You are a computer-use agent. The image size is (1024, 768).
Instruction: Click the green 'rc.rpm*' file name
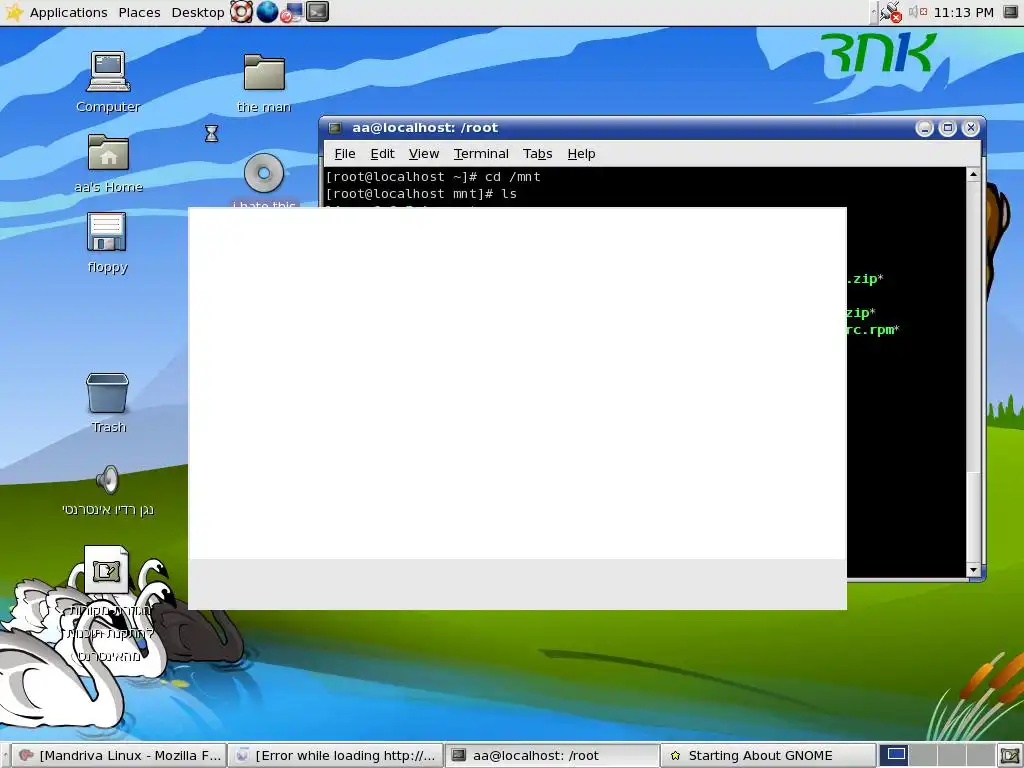pos(873,330)
